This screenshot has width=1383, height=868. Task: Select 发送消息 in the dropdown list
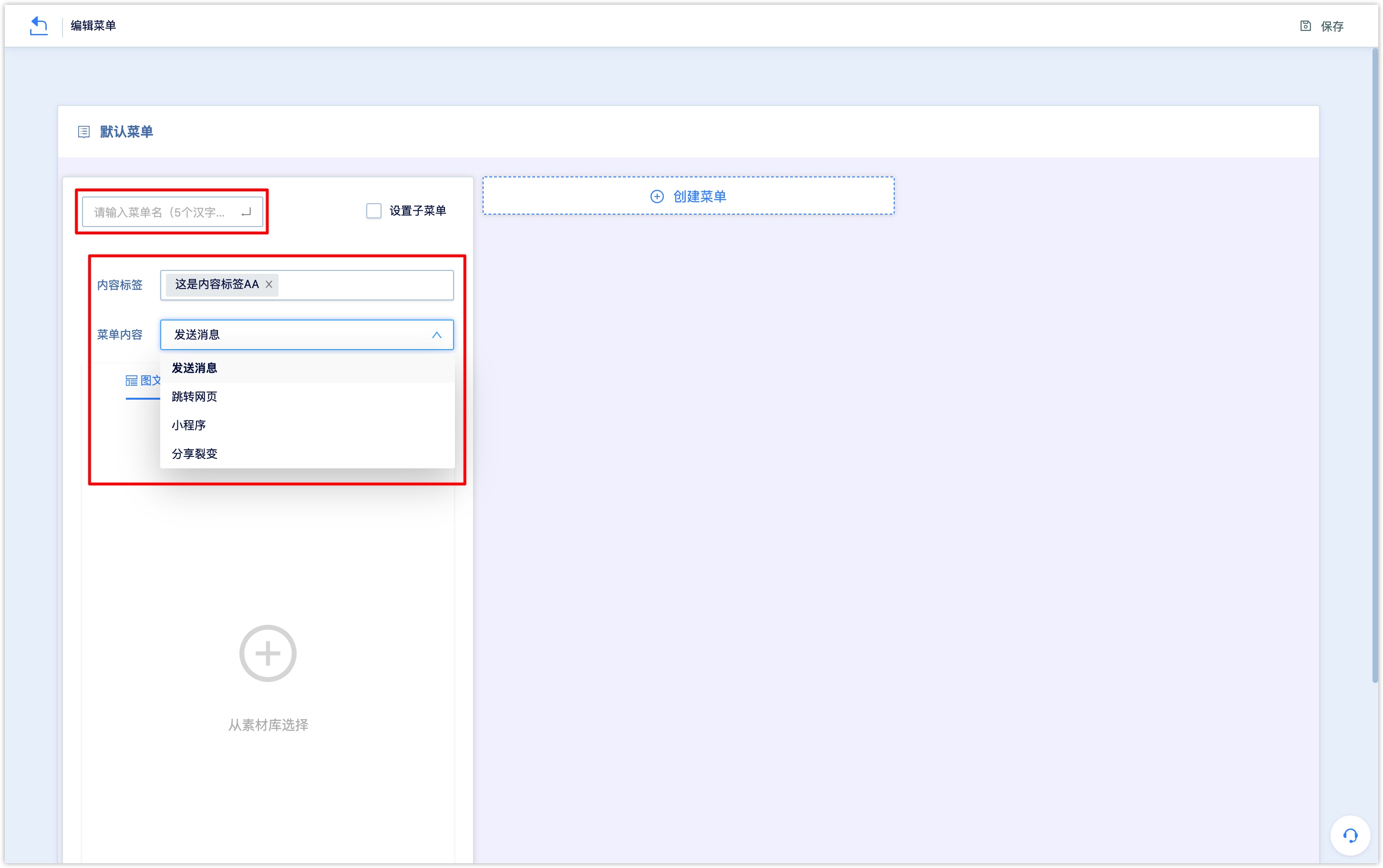(308, 368)
